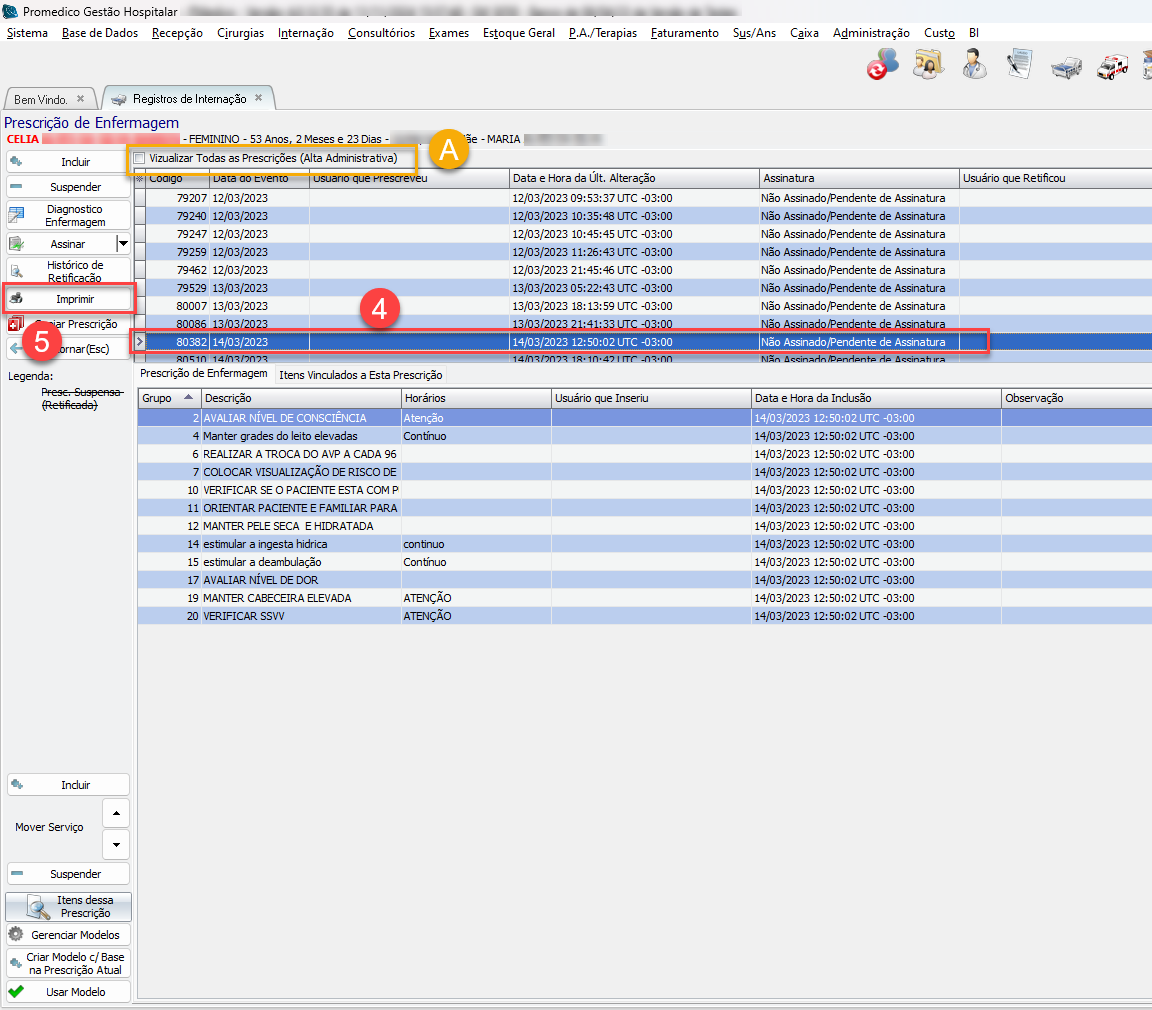Open the Diagnostico Enfermagem button
1152x1010 pixels.
click(x=68, y=215)
